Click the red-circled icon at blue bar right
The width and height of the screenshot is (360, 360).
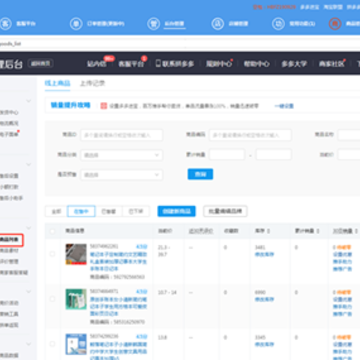tap(335, 24)
